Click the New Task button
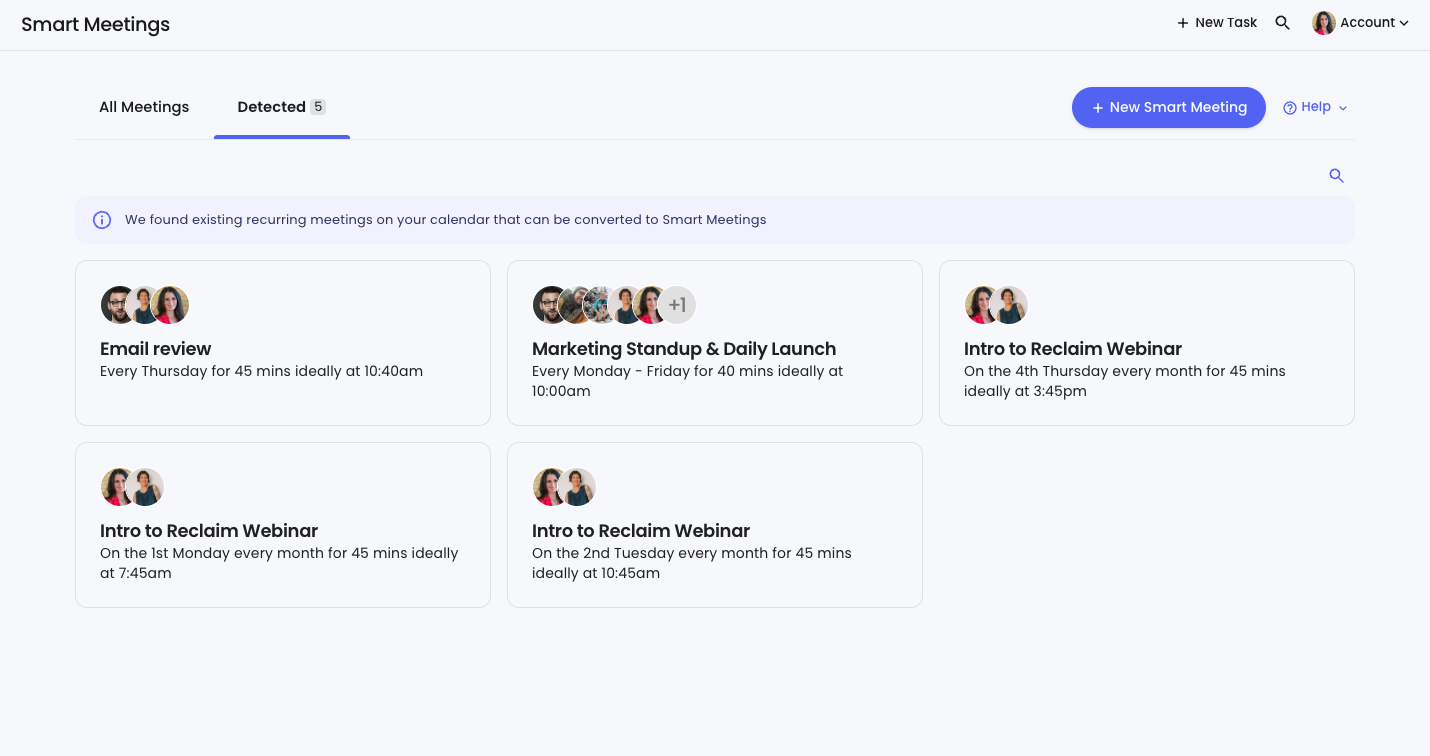Screen dimensions: 1430x756 [x=1217, y=23]
